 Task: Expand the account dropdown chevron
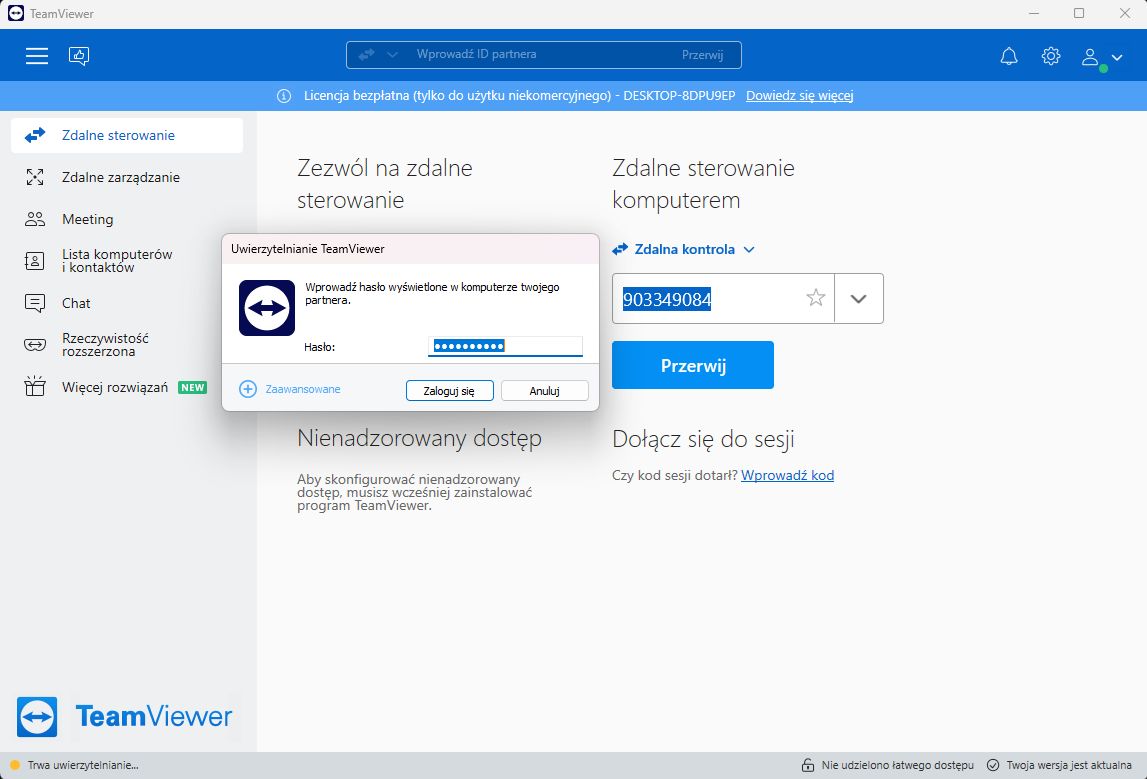(x=1117, y=56)
